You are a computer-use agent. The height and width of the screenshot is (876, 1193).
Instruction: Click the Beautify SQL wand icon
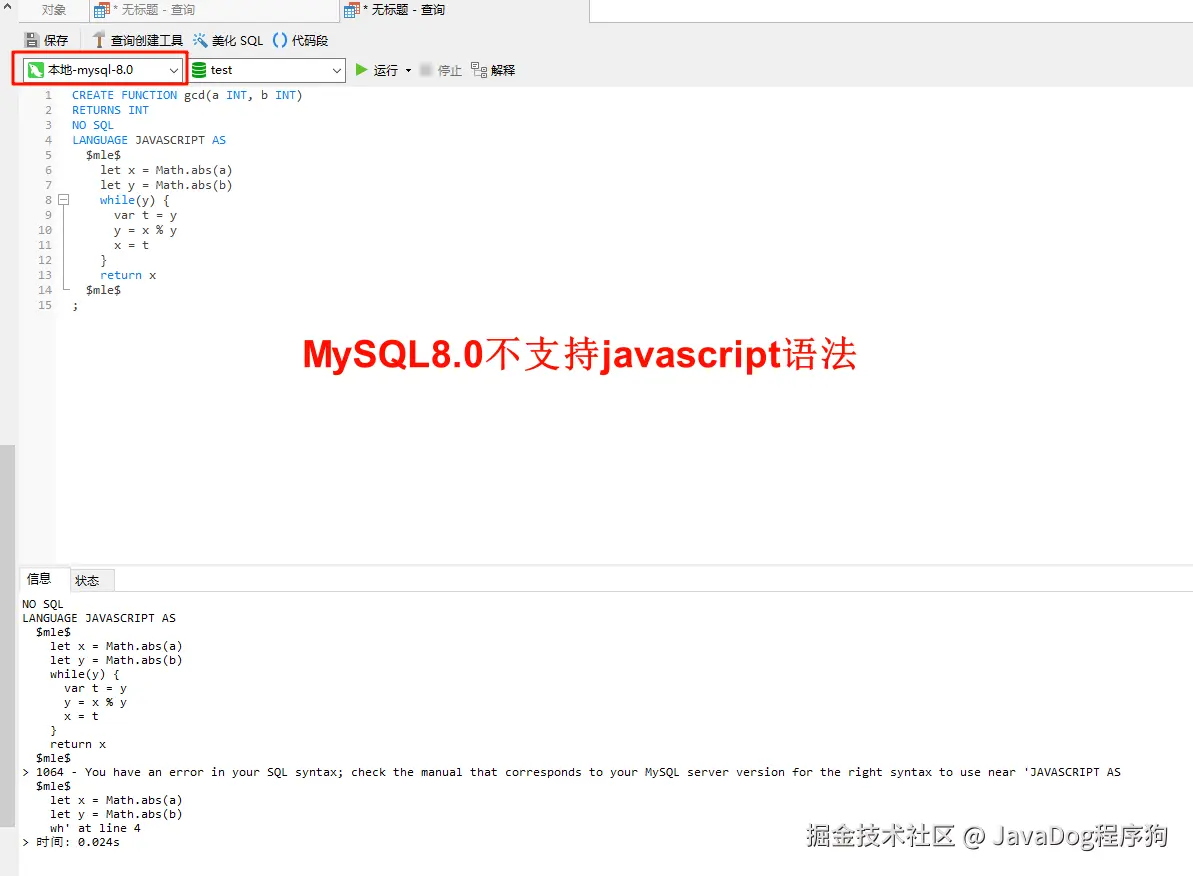[200, 40]
